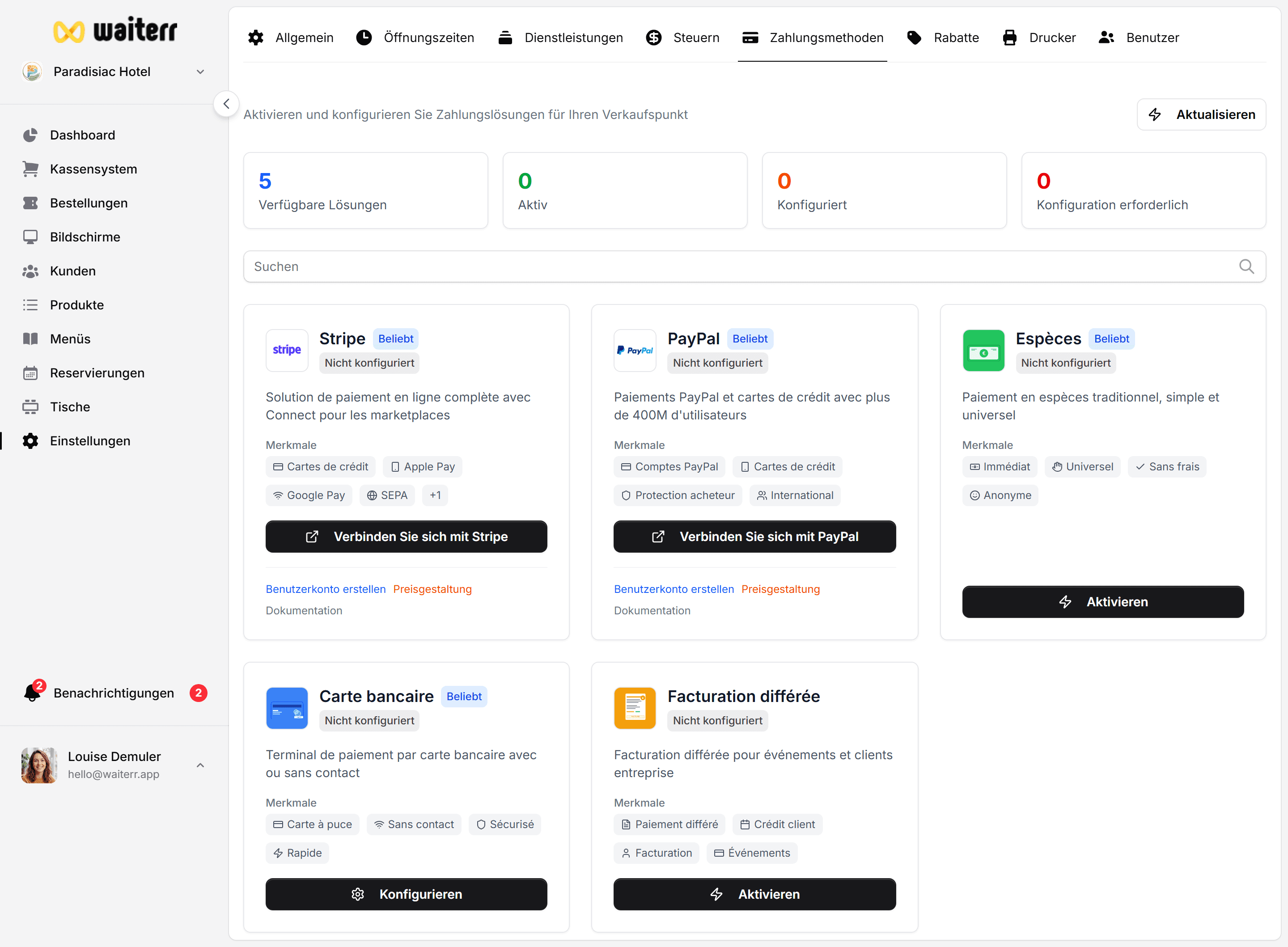The image size is (1288, 947).
Task: Open Stripe Dokumentation link
Action: [x=304, y=610]
